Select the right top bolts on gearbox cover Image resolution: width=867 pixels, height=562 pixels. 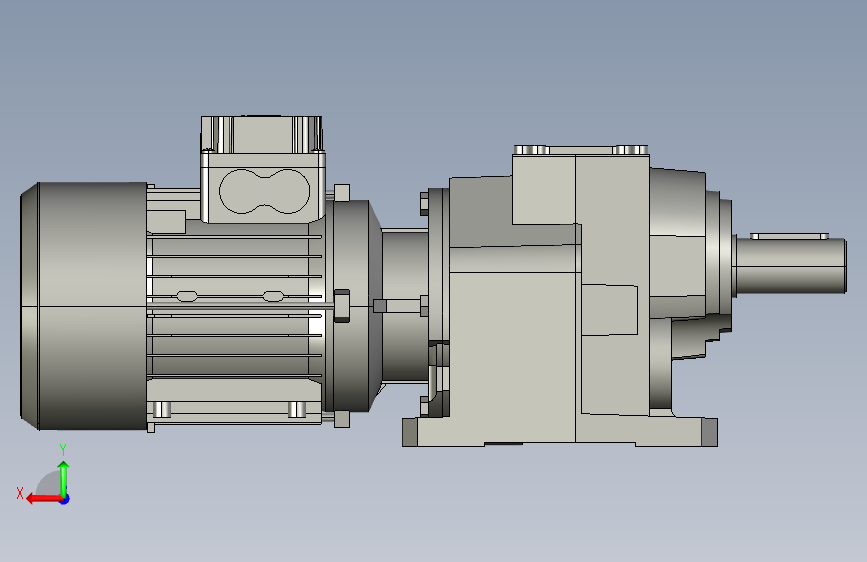click(630, 150)
